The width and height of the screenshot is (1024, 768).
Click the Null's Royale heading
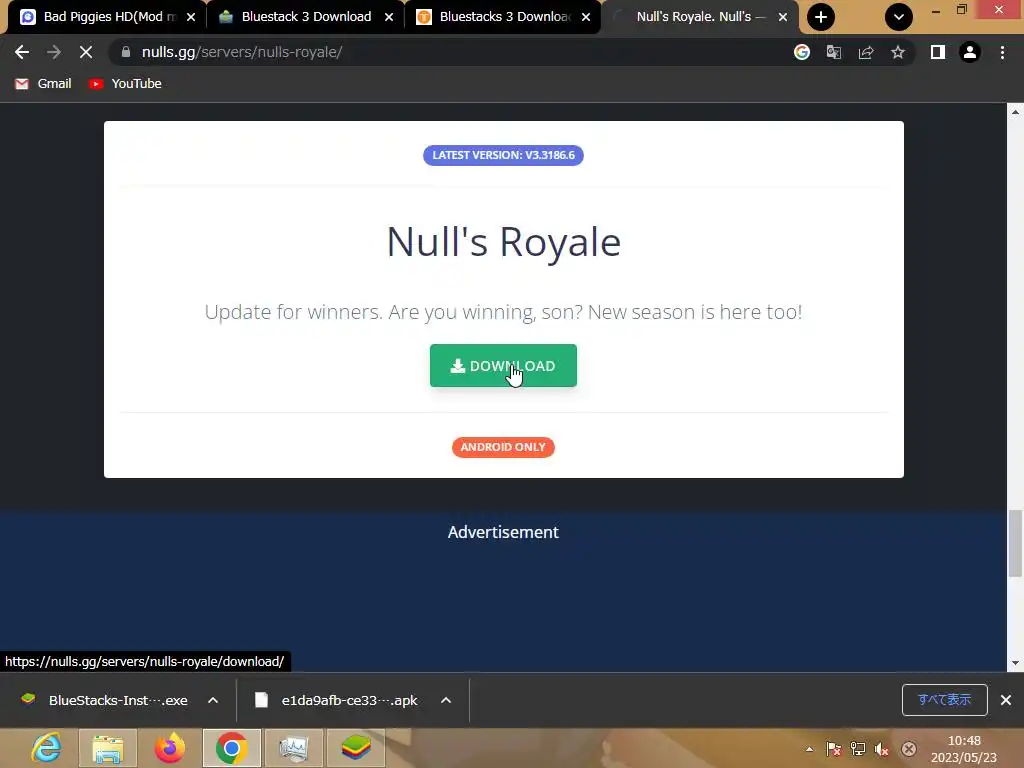click(504, 242)
